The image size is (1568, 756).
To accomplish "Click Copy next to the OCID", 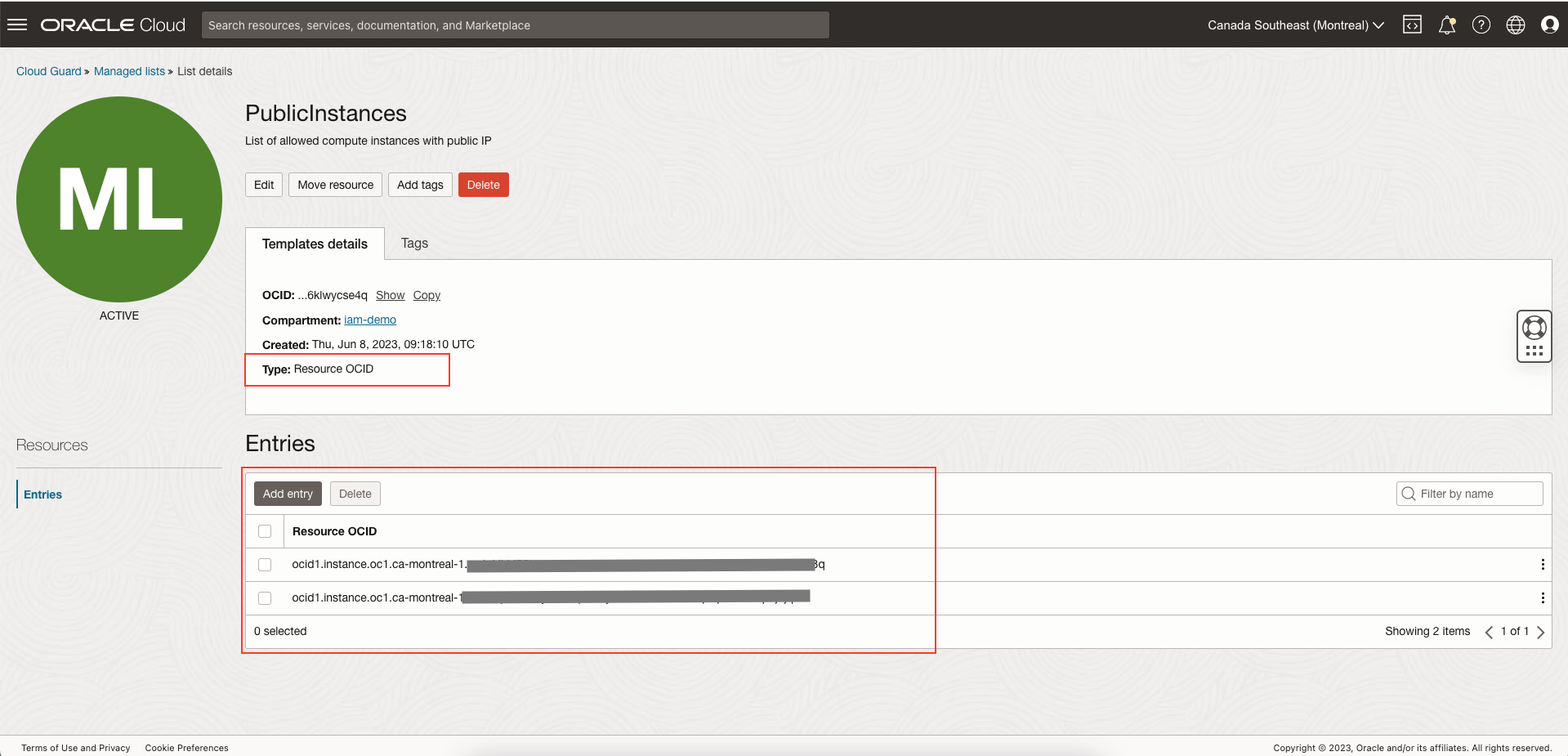I will click(427, 295).
